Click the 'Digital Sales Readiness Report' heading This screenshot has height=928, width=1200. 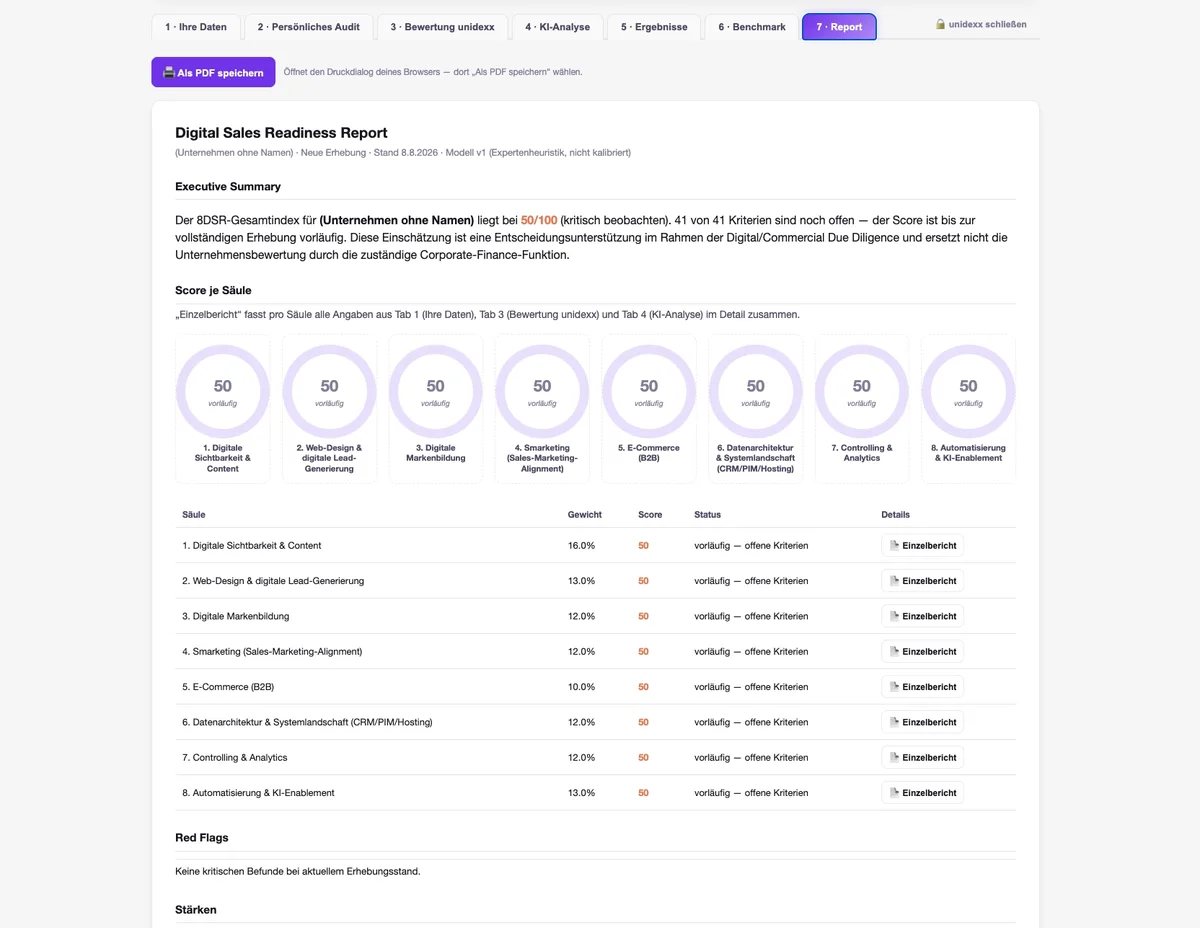pos(281,133)
